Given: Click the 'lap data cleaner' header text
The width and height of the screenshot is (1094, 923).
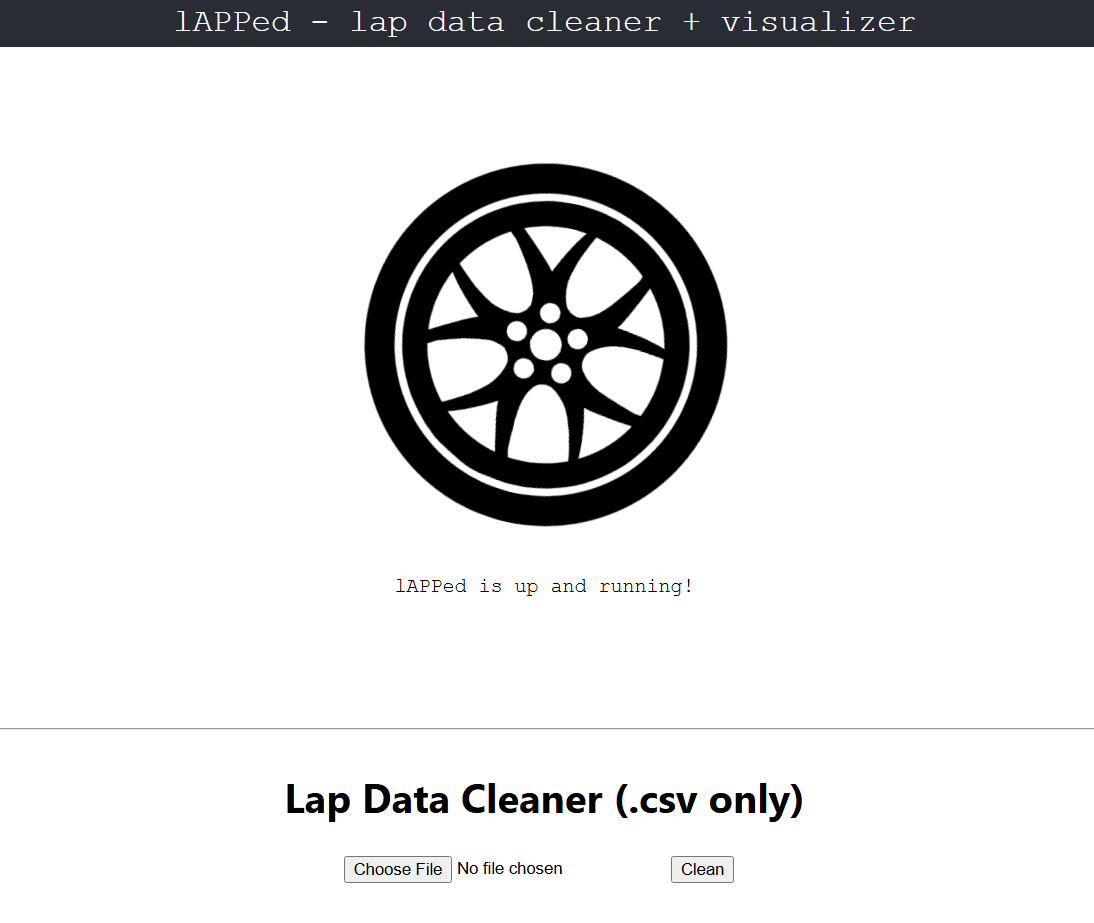Looking at the screenshot, I should (x=506, y=22).
